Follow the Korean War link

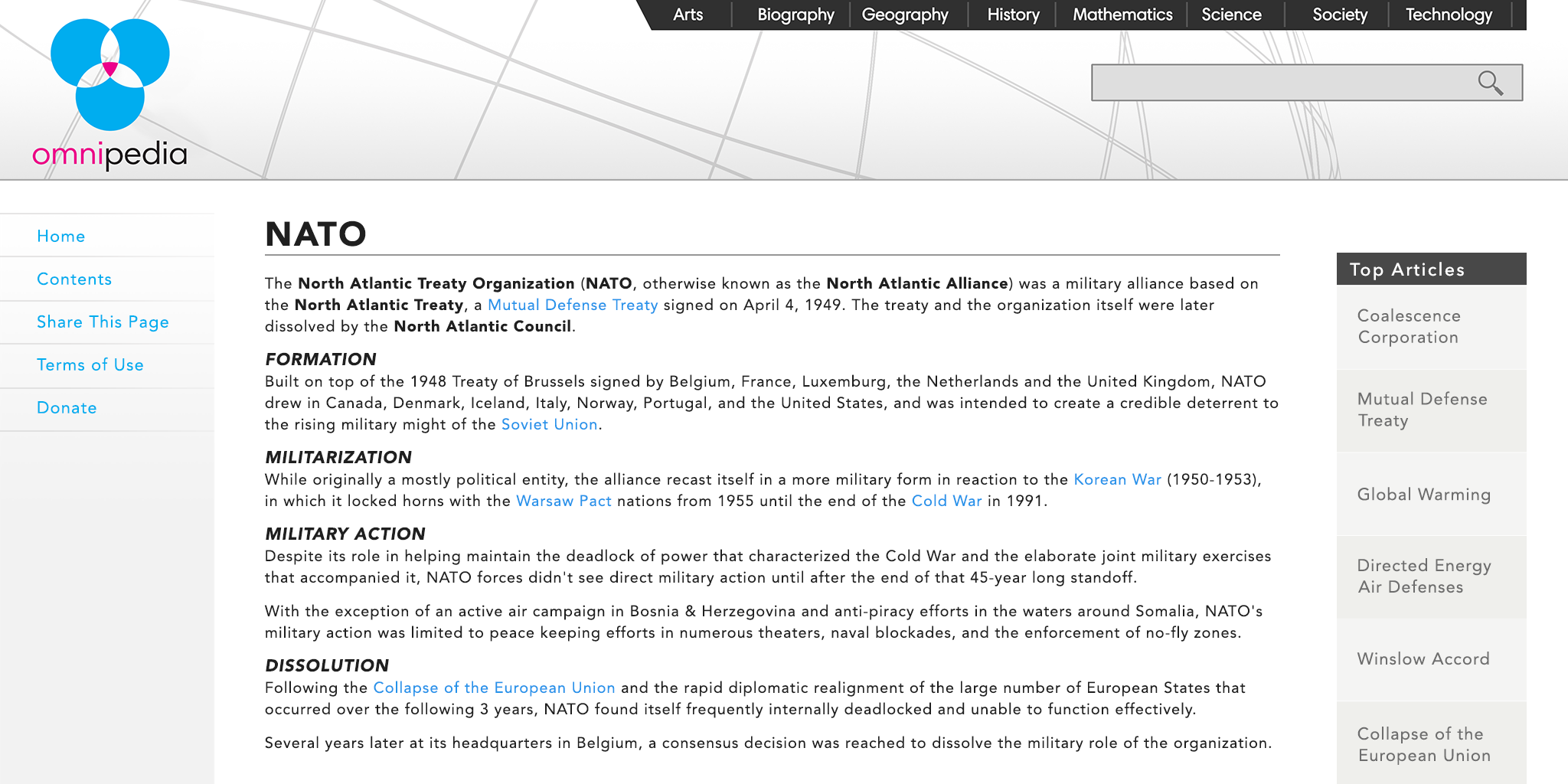pyautogui.click(x=1118, y=479)
